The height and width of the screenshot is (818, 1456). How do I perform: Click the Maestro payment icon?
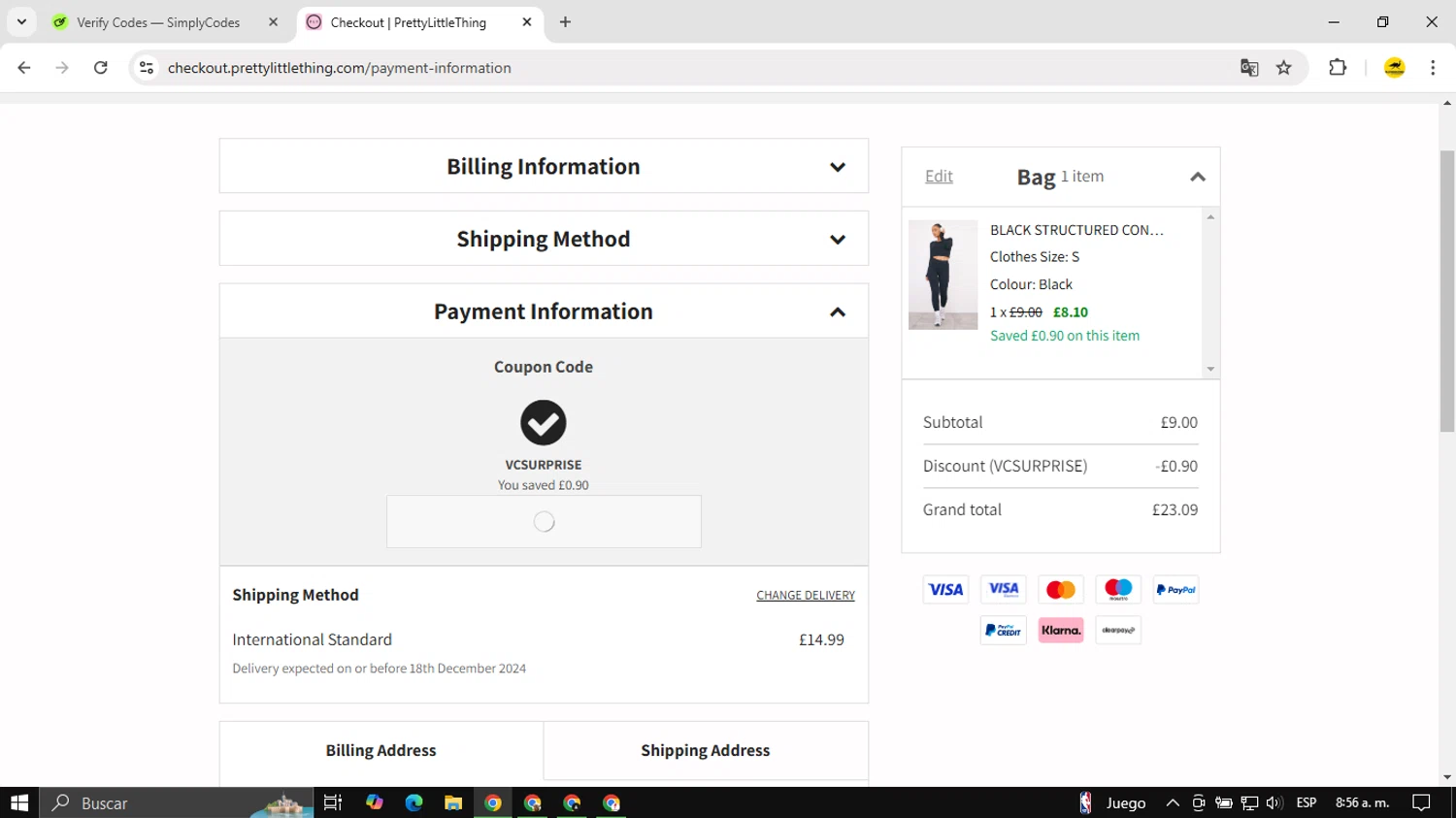[1118, 589]
